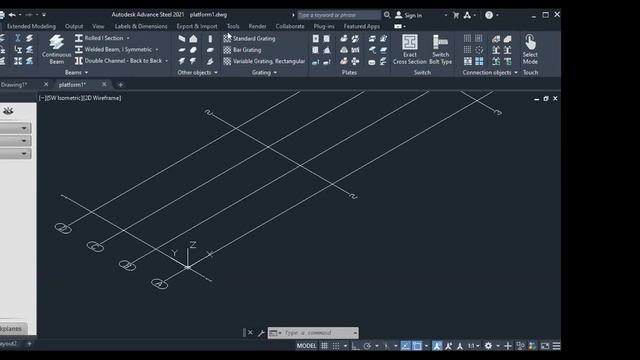Open the Double Channel Back to Back dropdown arrow
640x360 pixels.
coord(167,61)
